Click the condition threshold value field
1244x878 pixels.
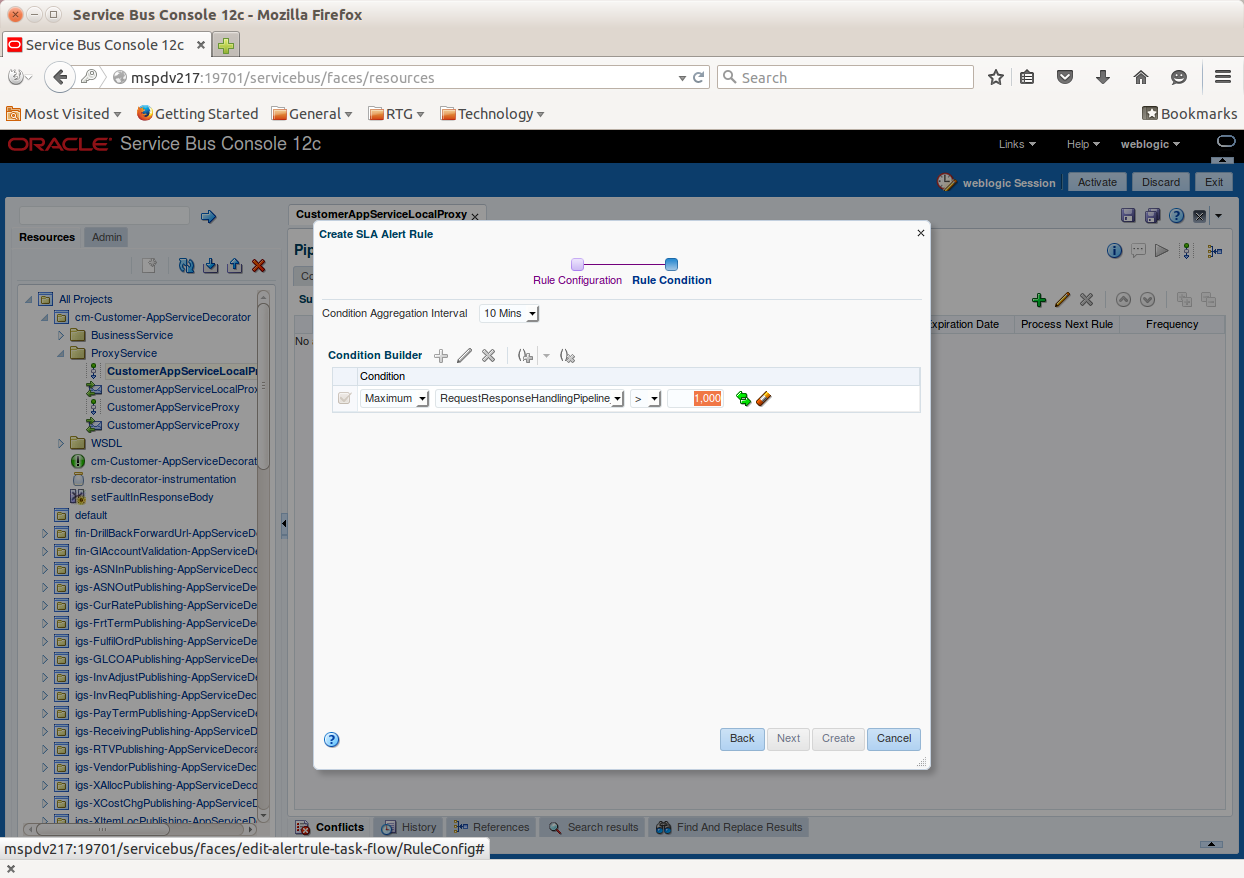click(694, 398)
